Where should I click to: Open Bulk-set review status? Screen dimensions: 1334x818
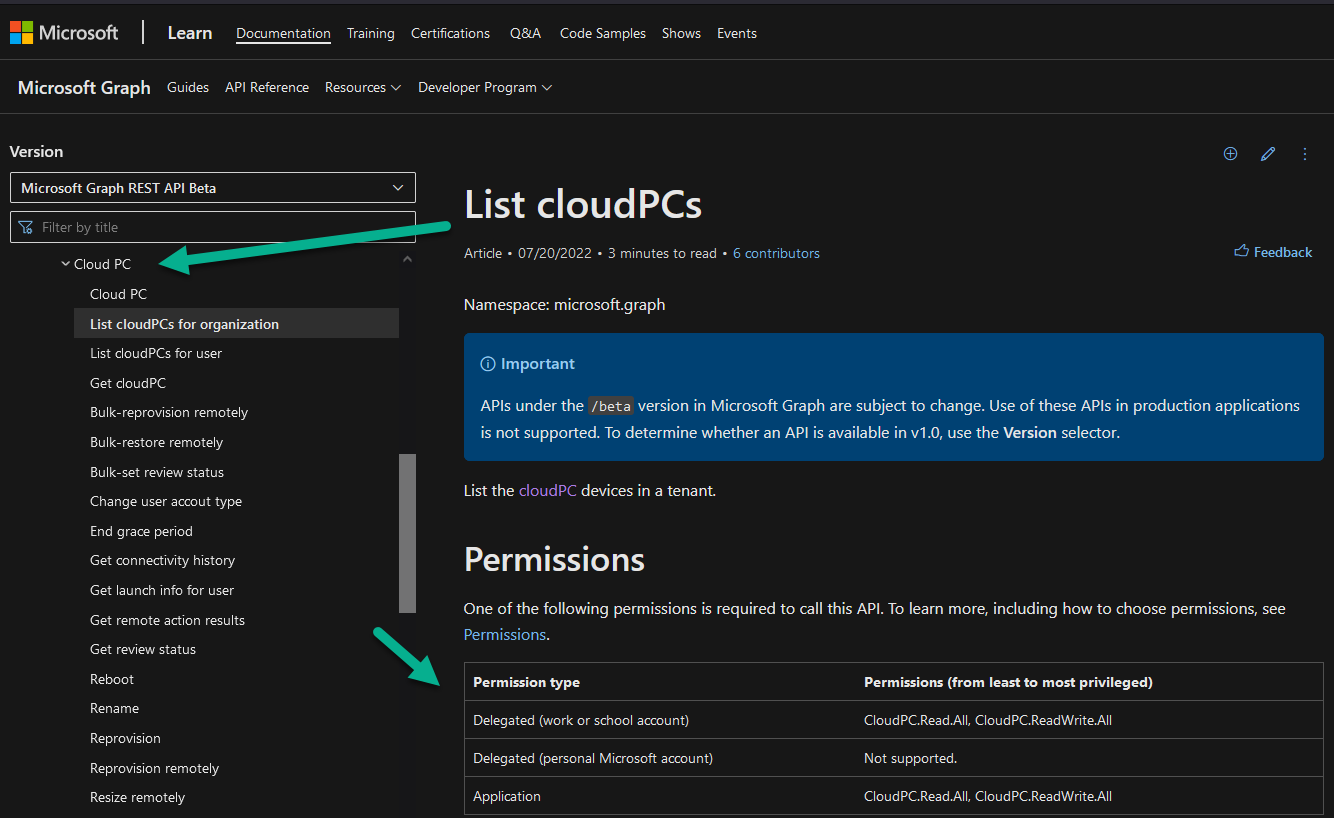point(157,472)
